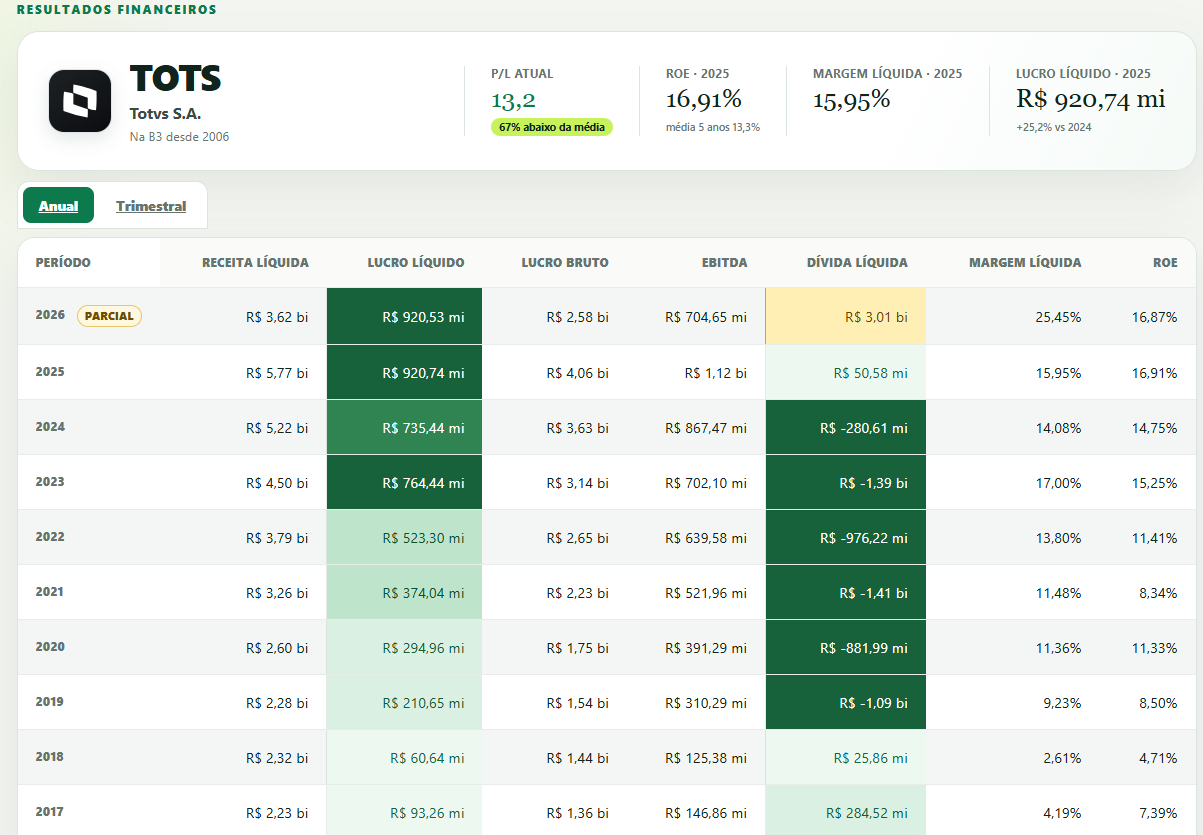1203x835 pixels.
Task: Click the RESULTADOS FINANCEIROS section heading
Action: (x=116, y=10)
